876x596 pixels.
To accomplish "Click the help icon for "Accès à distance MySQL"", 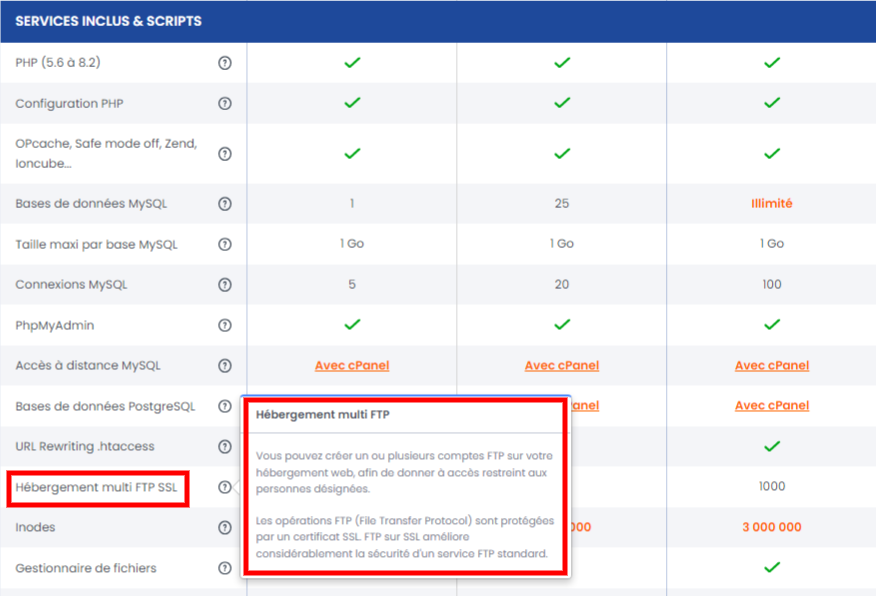I will pos(224,365).
